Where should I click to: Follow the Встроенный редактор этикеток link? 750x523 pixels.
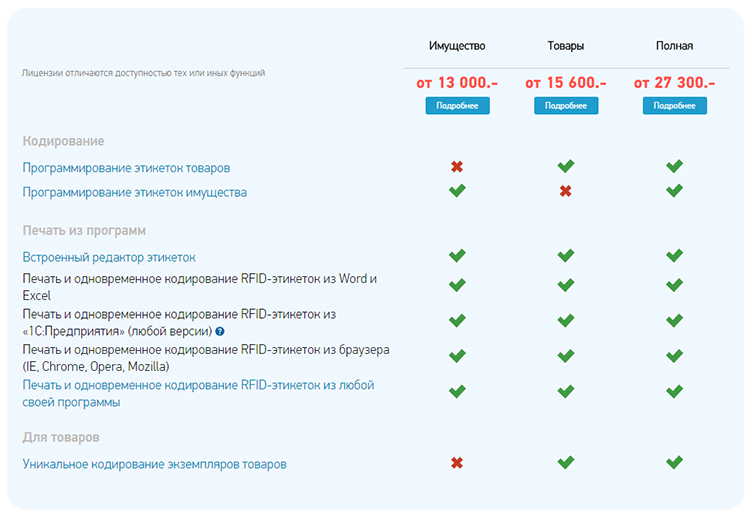(109, 257)
